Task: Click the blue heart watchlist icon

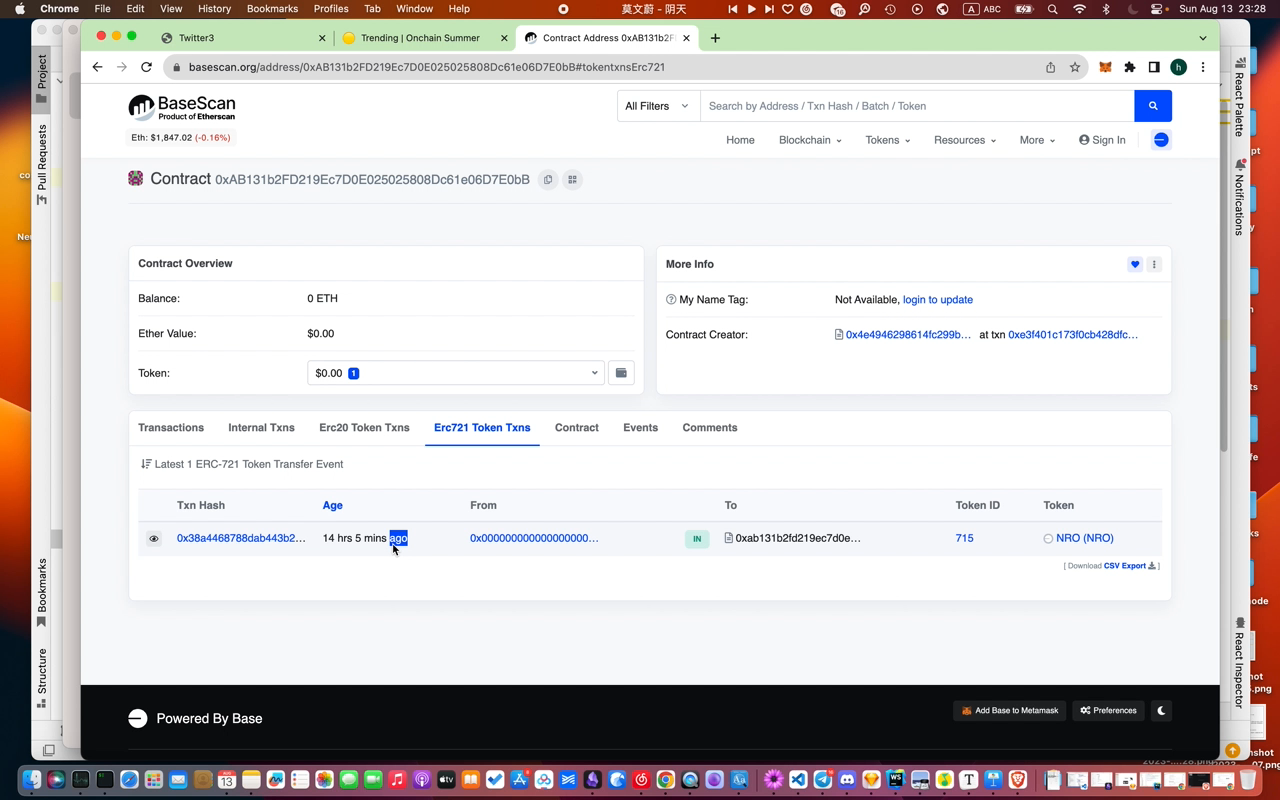Action: coord(1135,265)
